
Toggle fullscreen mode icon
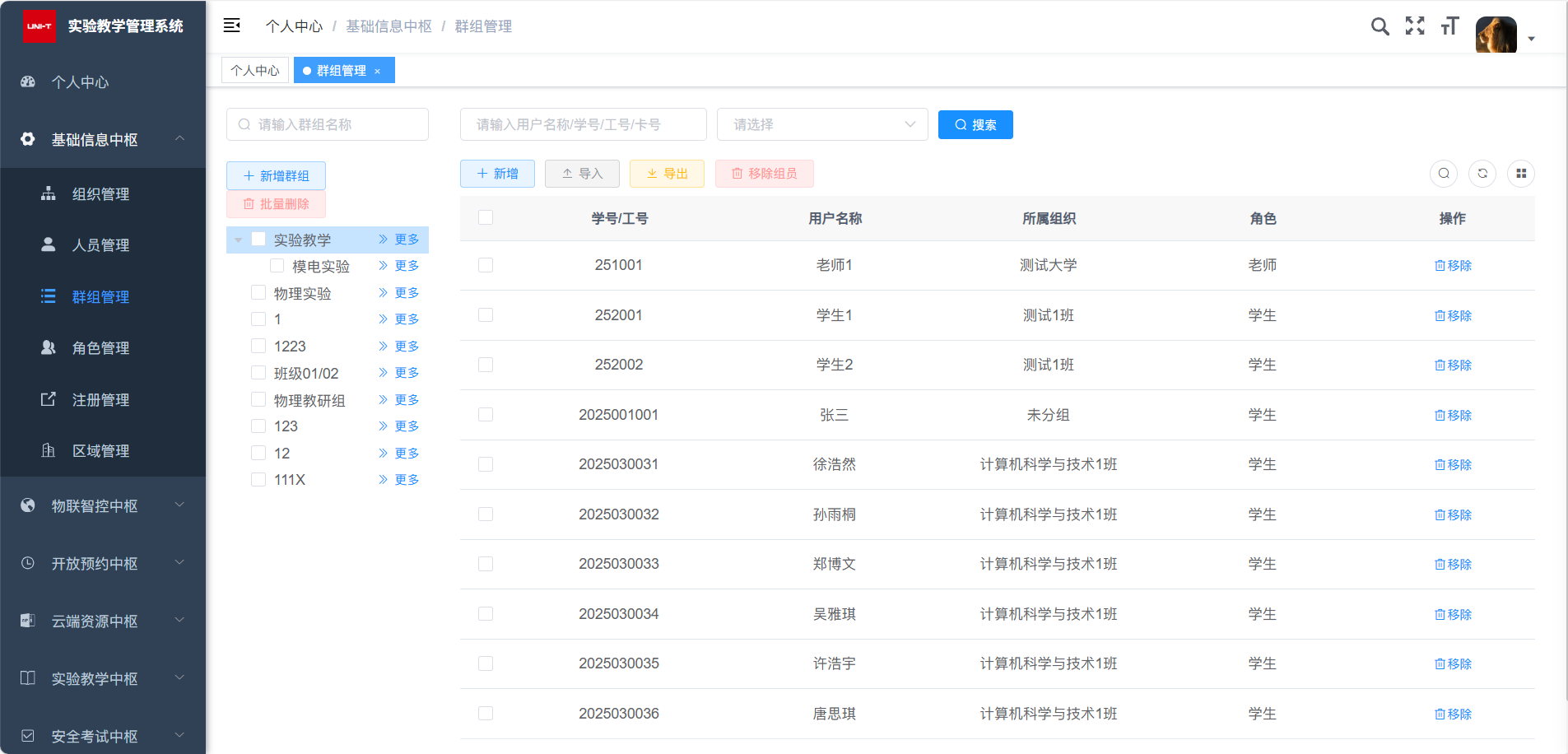tap(1415, 26)
